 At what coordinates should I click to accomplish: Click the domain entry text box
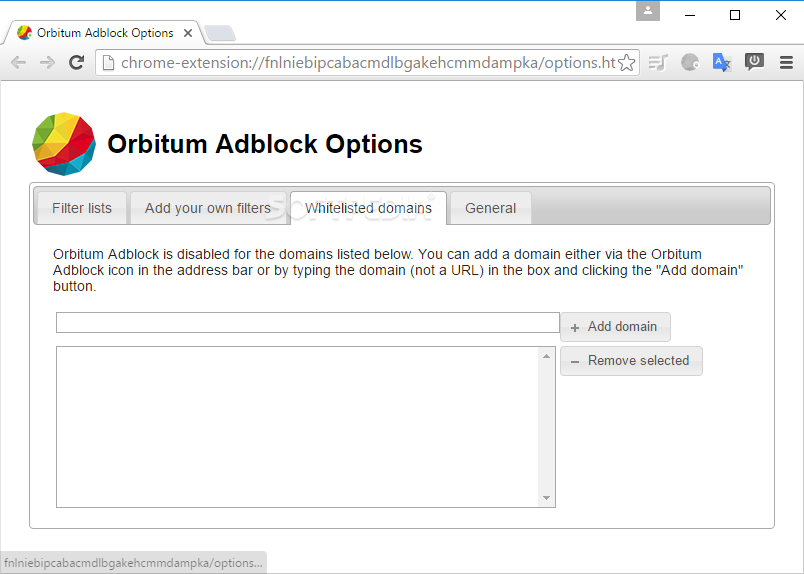point(308,323)
